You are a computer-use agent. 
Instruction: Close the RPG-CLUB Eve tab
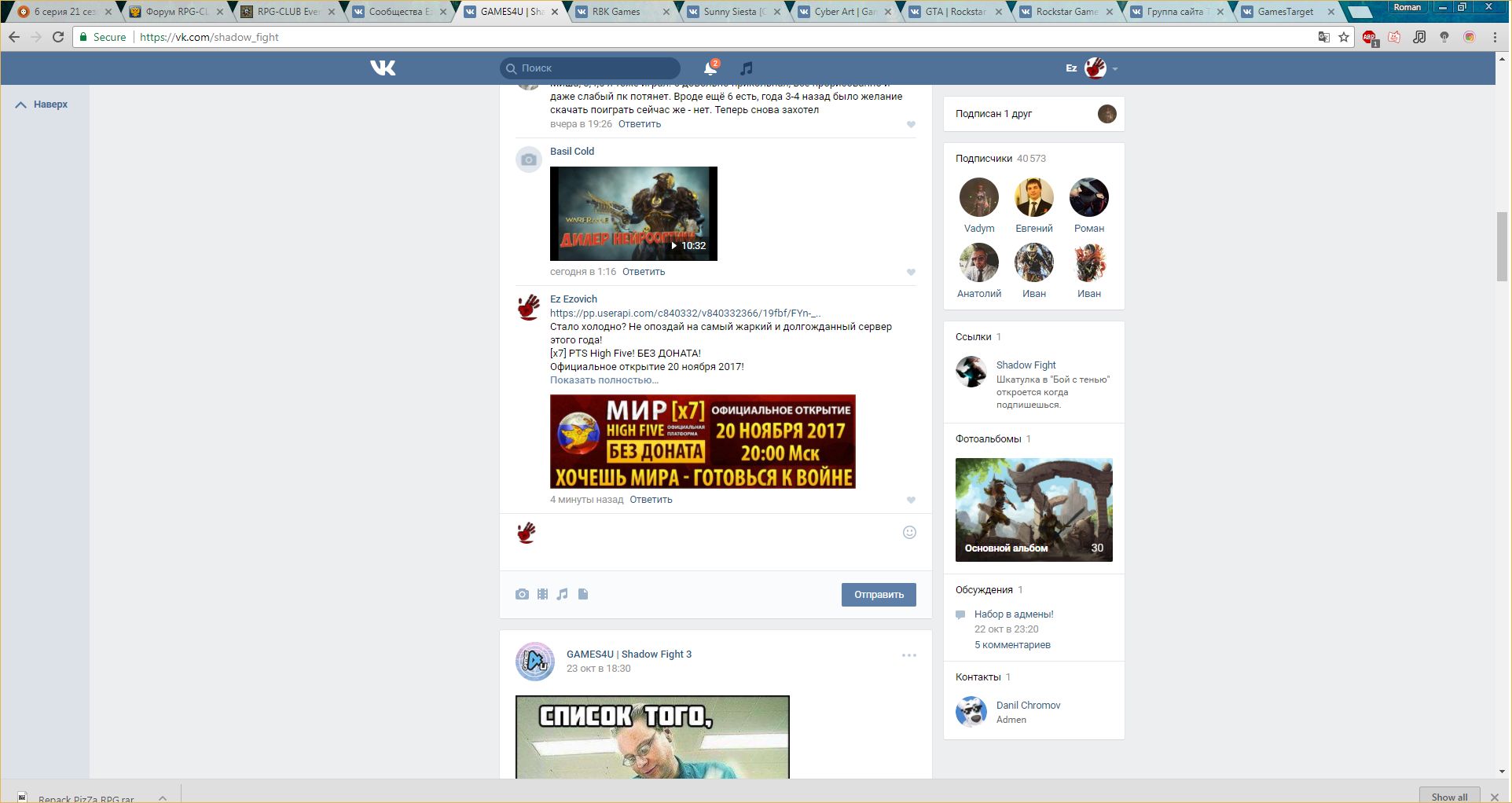tap(332, 12)
